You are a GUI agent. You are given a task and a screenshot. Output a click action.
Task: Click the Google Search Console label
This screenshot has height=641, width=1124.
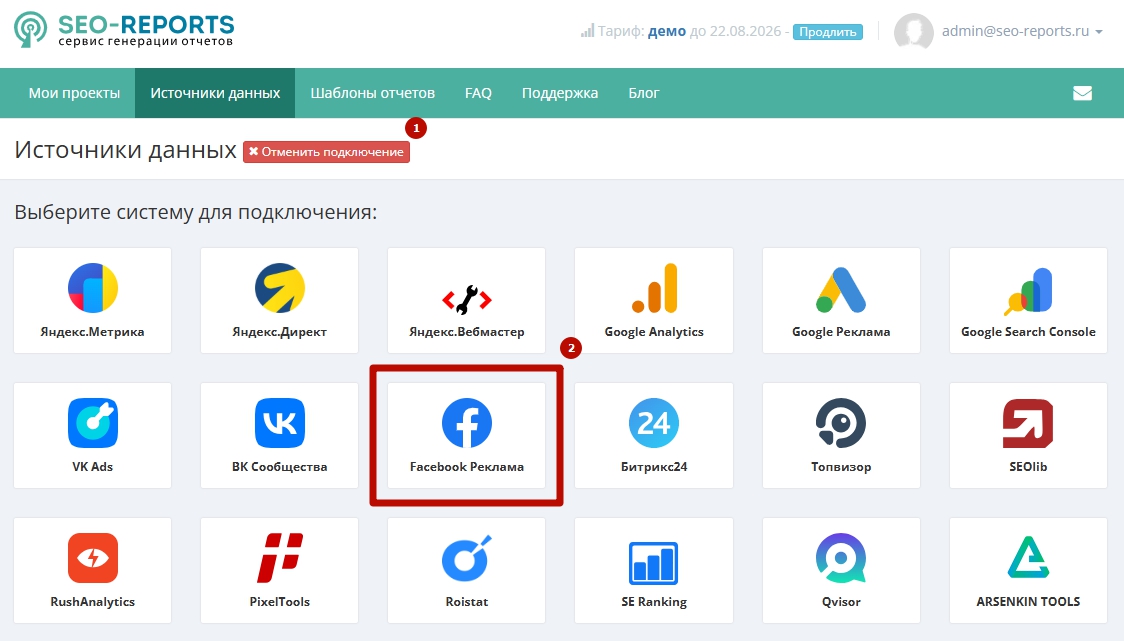point(1028,332)
